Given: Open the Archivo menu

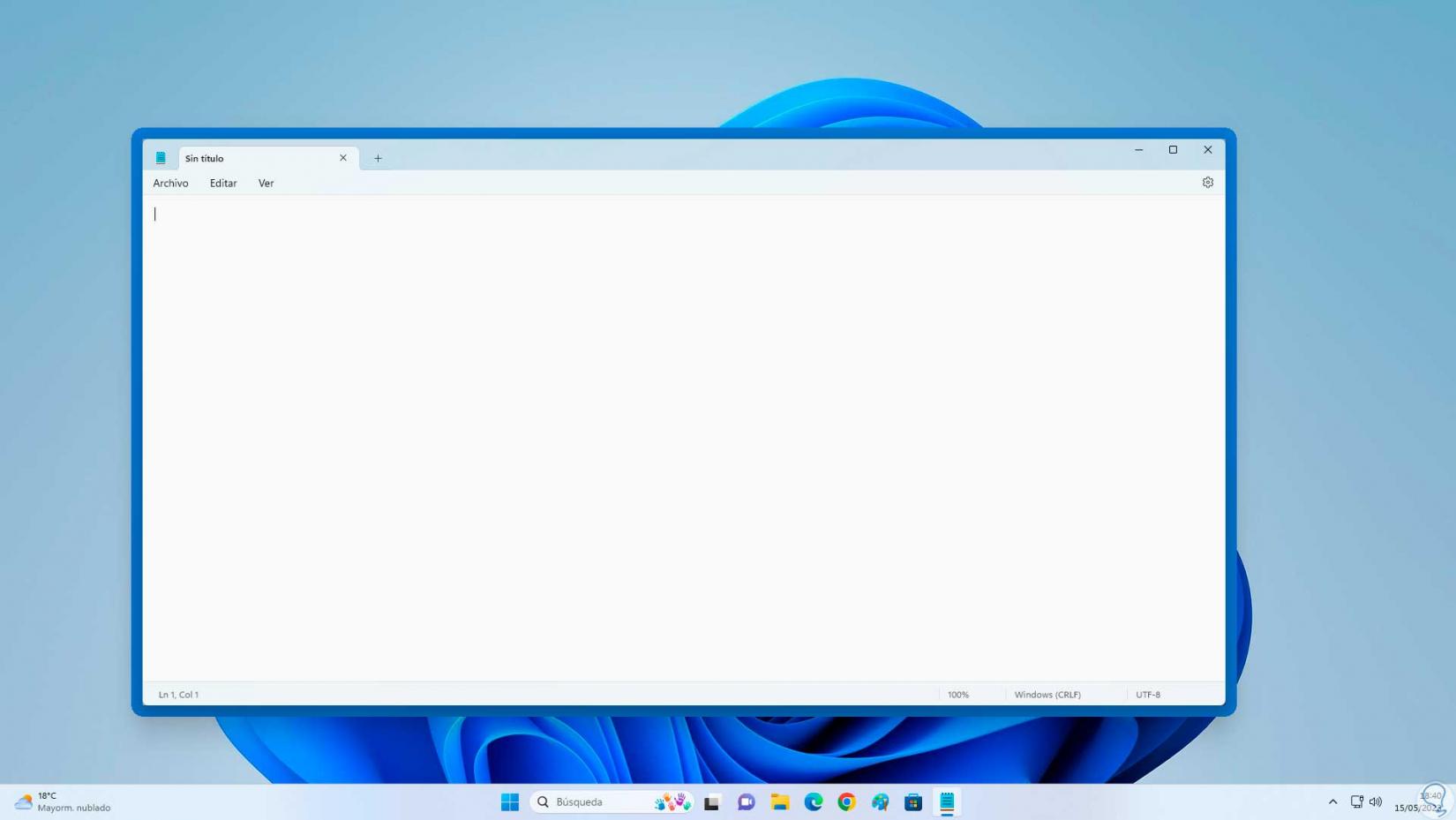Looking at the screenshot, I should [170, 184].
